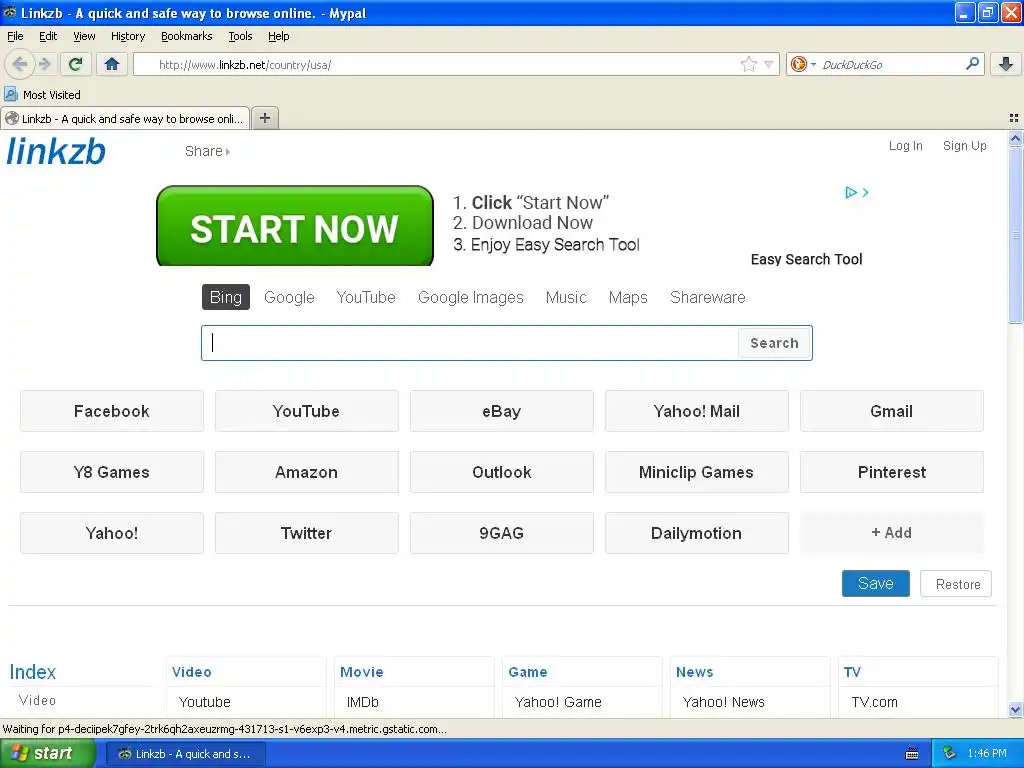
Task: Open the Y8 Games shortcut tile
Action: [112, 472]
